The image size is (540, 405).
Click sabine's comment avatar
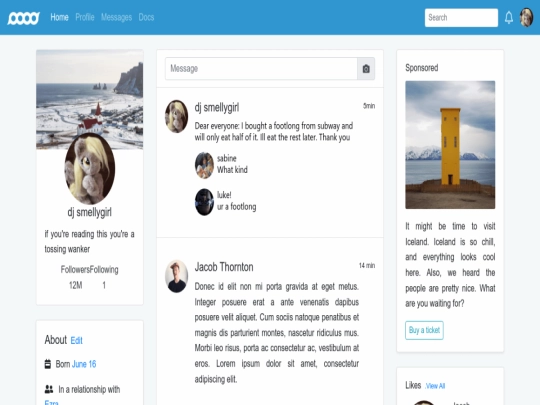coord(204,165)
